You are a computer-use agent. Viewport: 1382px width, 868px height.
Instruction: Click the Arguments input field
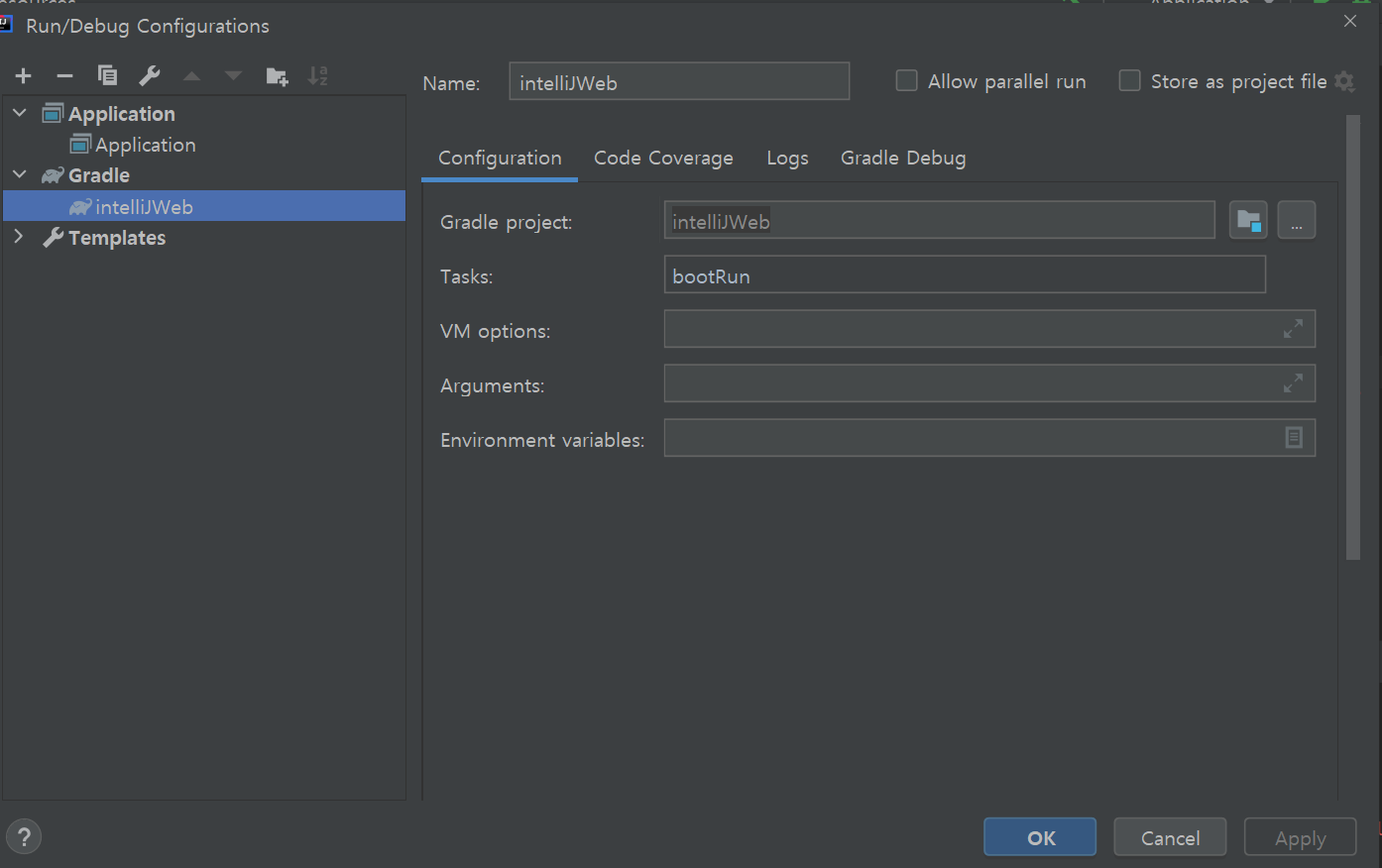[x=989, y=383]
